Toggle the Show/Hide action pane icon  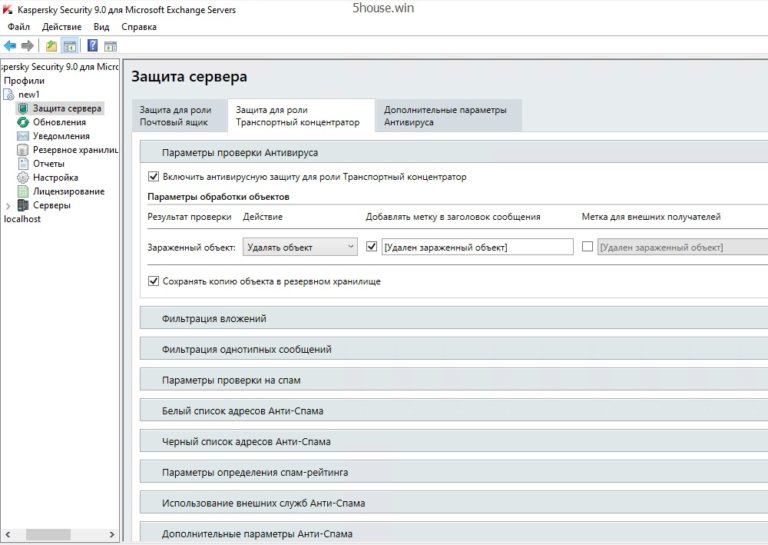(111, 46)
